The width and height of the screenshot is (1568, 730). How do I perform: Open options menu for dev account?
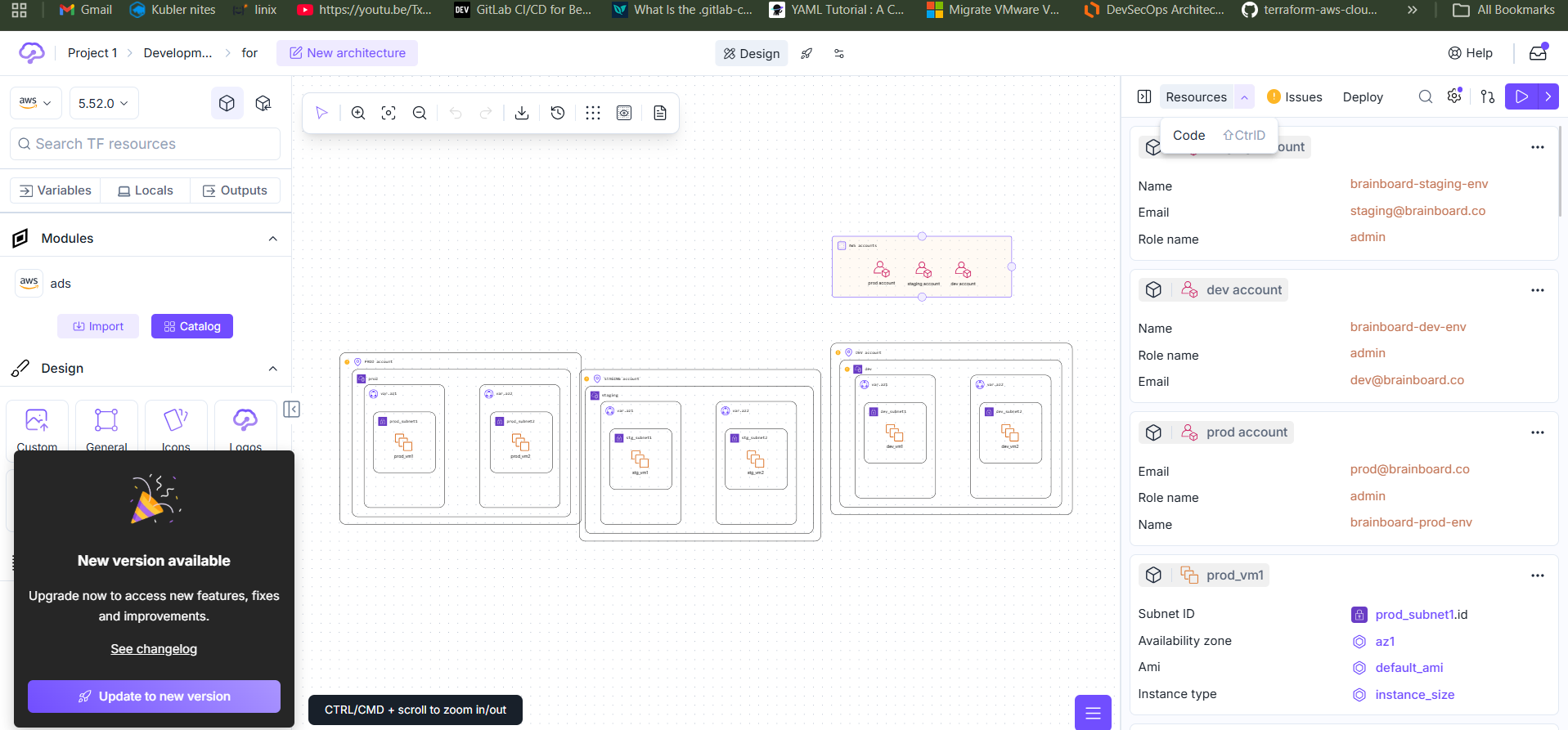click(x=1538, y=290)
